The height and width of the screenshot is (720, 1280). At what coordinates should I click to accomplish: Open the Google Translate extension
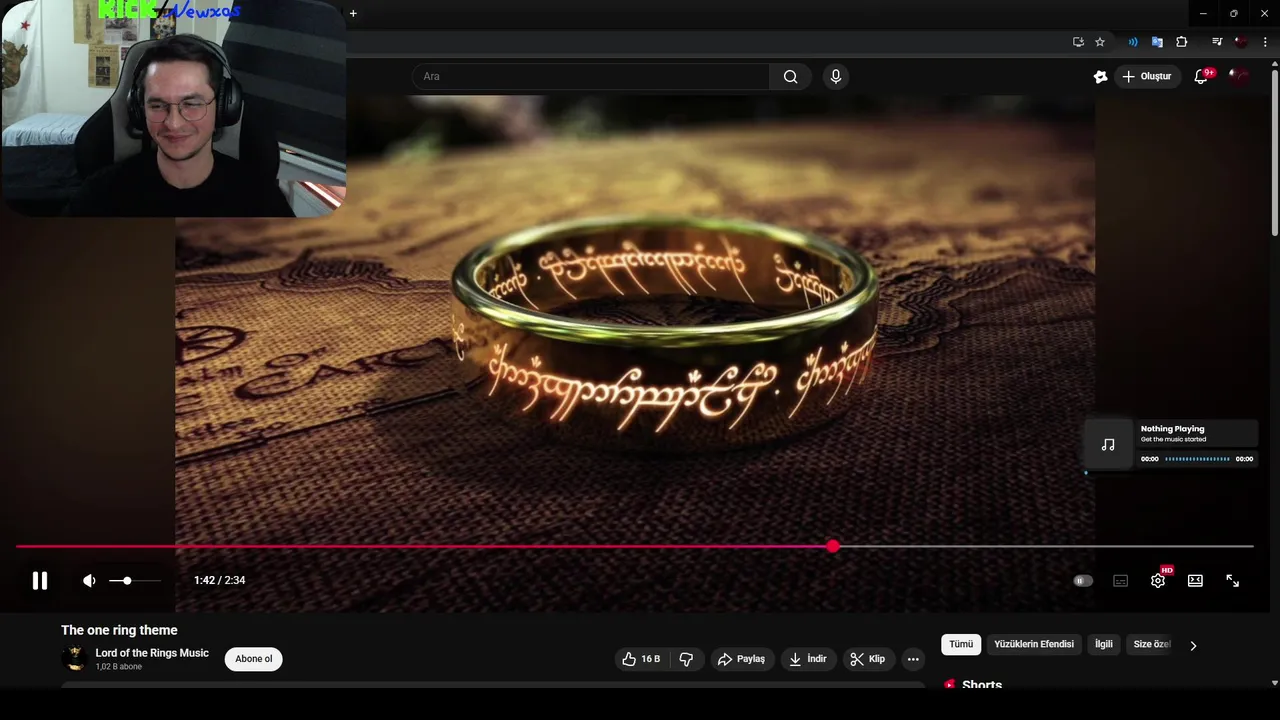[1157, 42]
